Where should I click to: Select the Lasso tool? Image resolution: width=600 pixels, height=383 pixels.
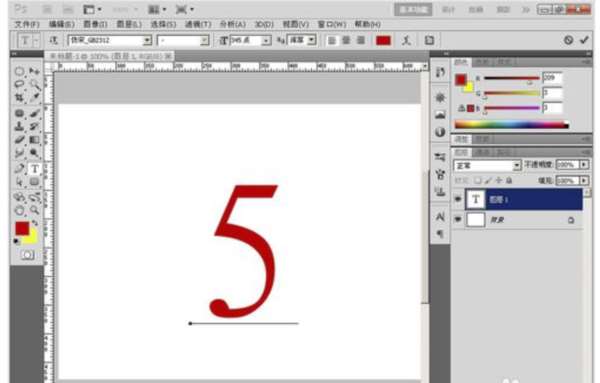[x=19, y=84]
